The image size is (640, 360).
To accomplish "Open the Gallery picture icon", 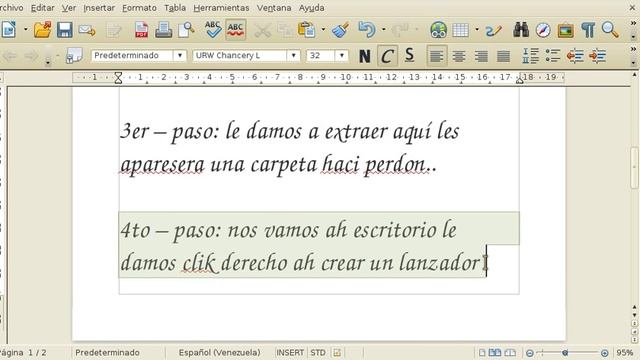I will point(565,30).
